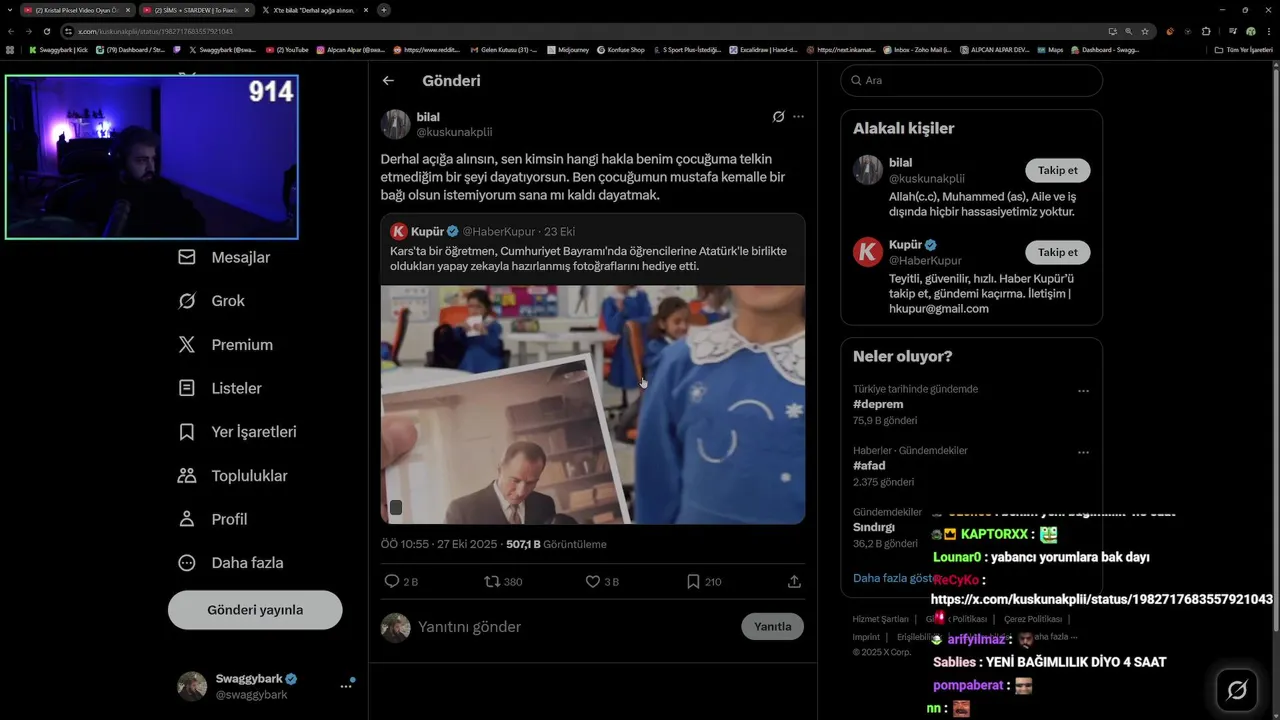Image resolution: width=1280 pixels, height=720 pixels.
Task: Bookmark this page with star icon
Action: pyautogui.click(x=1145, y=31)
